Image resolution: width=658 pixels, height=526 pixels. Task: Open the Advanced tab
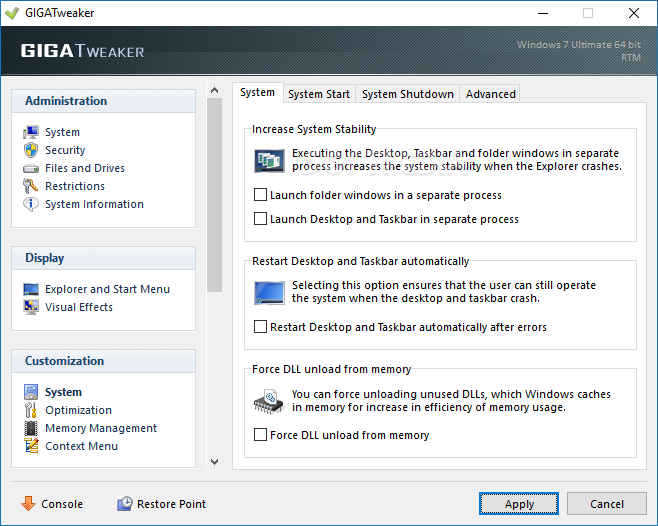click(x=491, y=94)
